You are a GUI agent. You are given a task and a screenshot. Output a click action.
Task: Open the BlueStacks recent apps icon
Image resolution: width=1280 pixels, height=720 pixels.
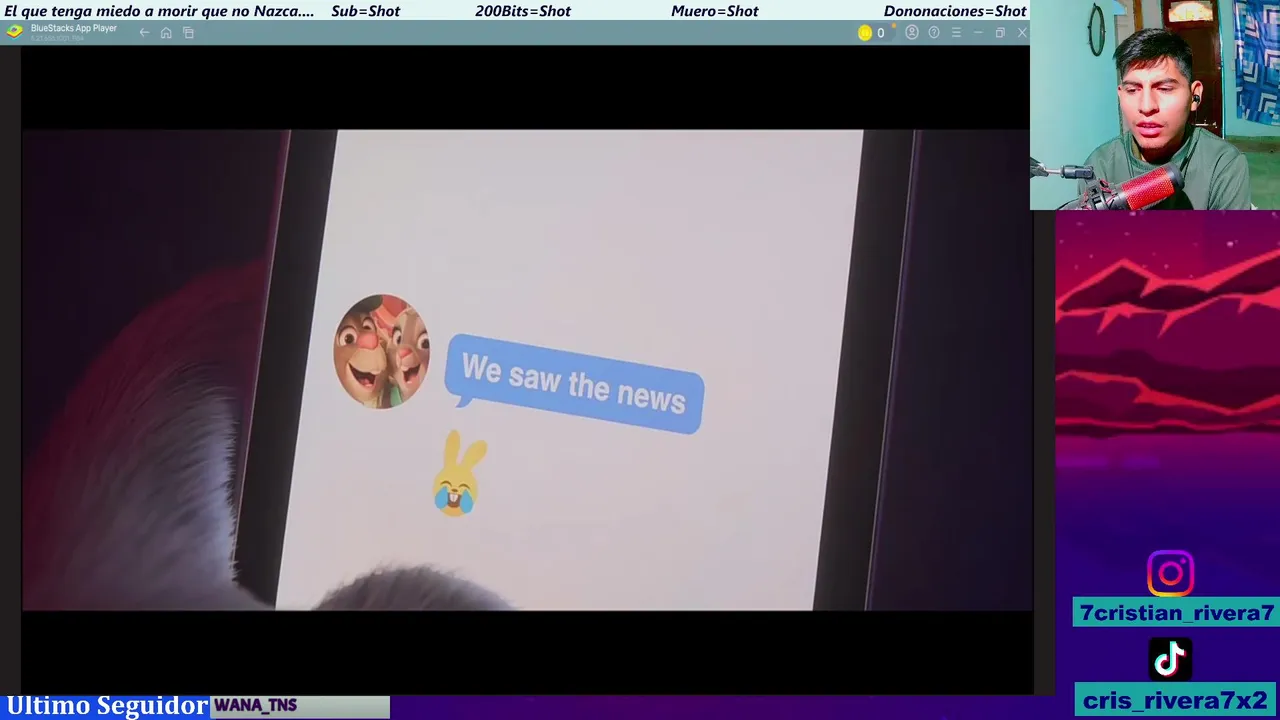(188, 33)
